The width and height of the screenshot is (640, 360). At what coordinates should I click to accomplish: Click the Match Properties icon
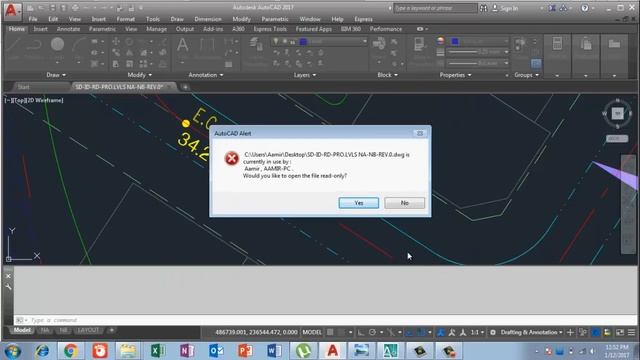[x=419, y=44]
